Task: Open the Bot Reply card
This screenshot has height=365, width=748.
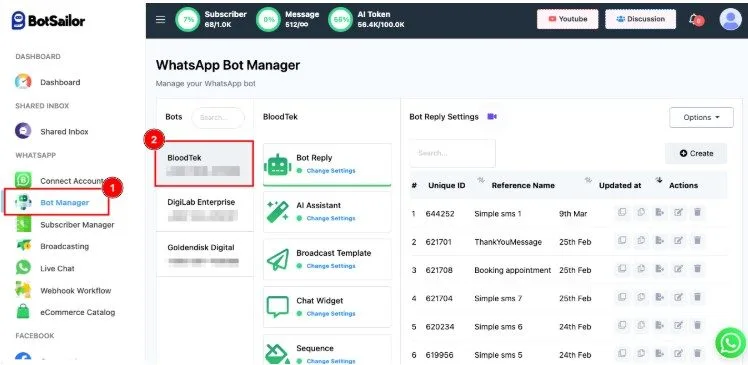Action: pyautogui.click(x=327, y=164)
